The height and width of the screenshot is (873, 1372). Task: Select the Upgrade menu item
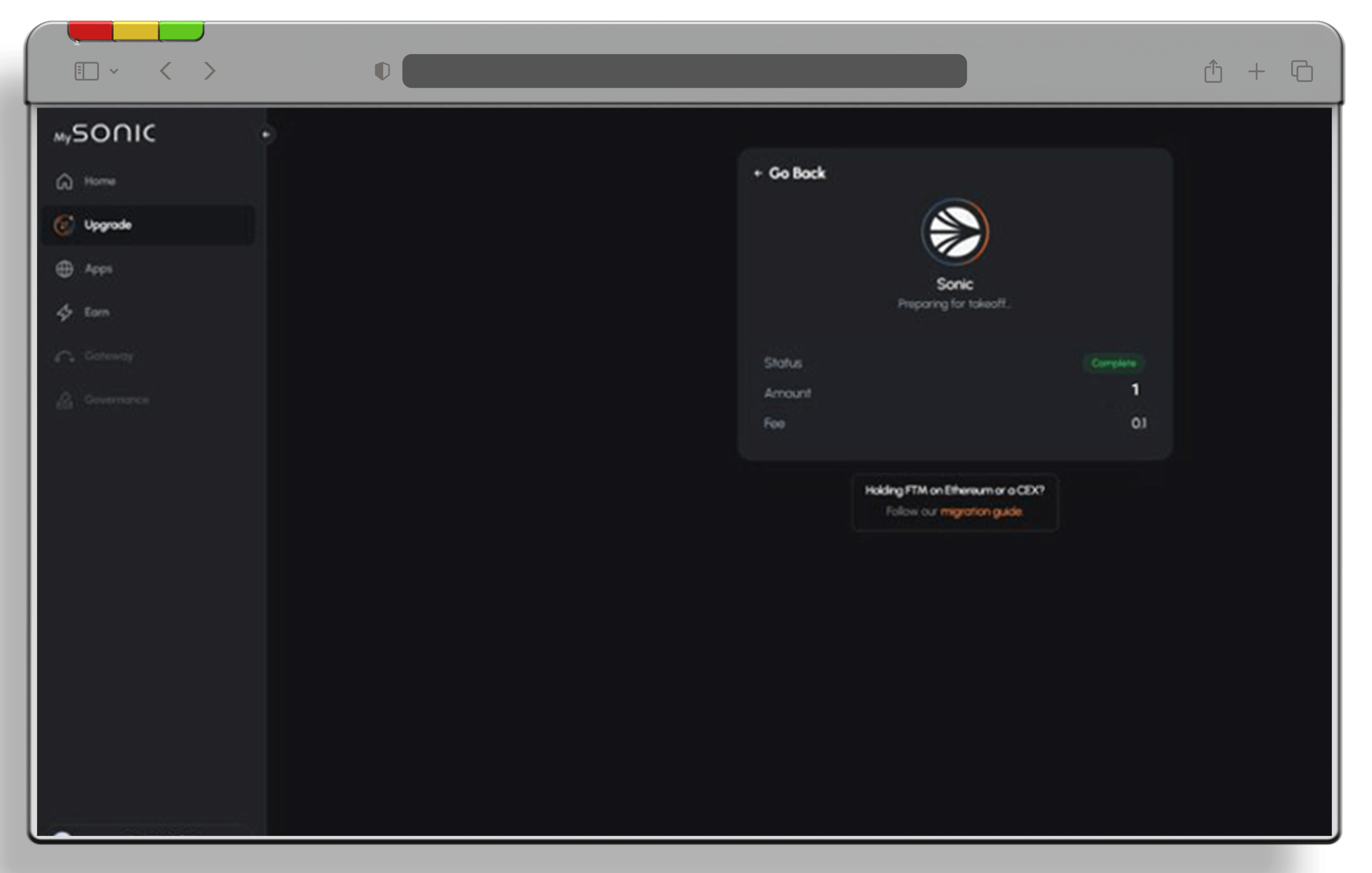[148, 225]
